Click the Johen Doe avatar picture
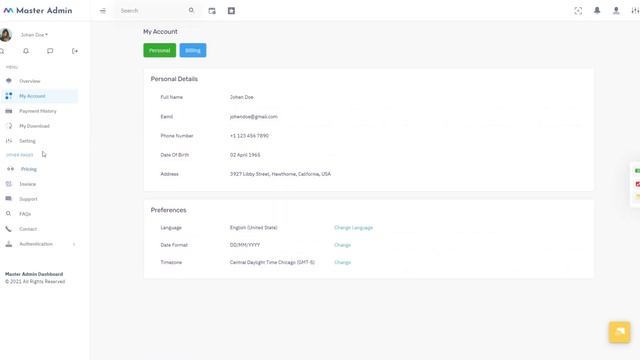The image size is (640, 360). point(6,35)
